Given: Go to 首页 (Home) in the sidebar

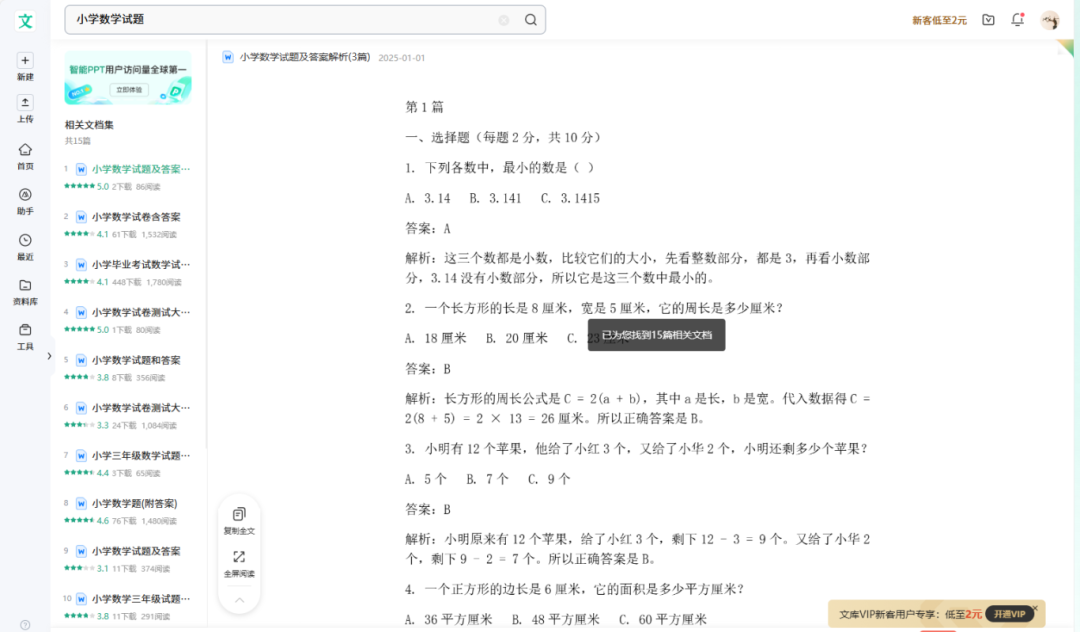Looking at the screenshot, I should pos(25,150).
